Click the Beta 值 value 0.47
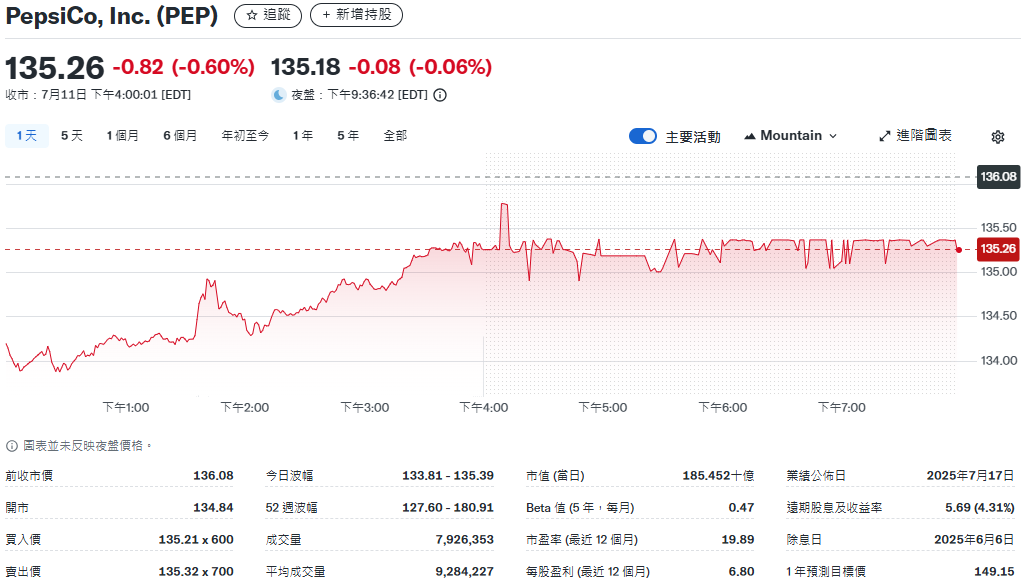Image resolution: width=1025 pixels, height=586 pixels. click(x=741, y=508)
